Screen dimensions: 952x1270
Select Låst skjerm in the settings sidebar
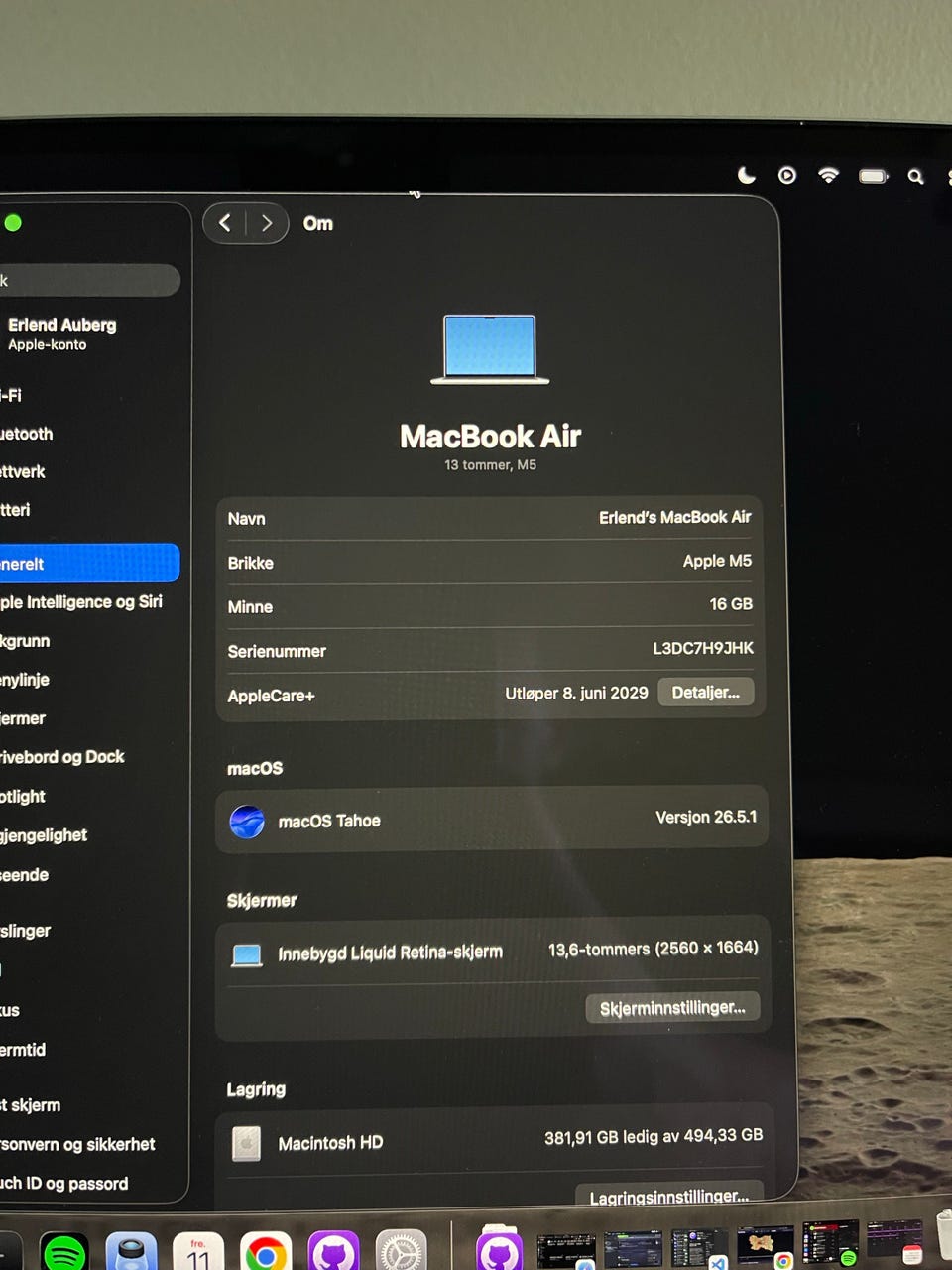(31, 1105)
